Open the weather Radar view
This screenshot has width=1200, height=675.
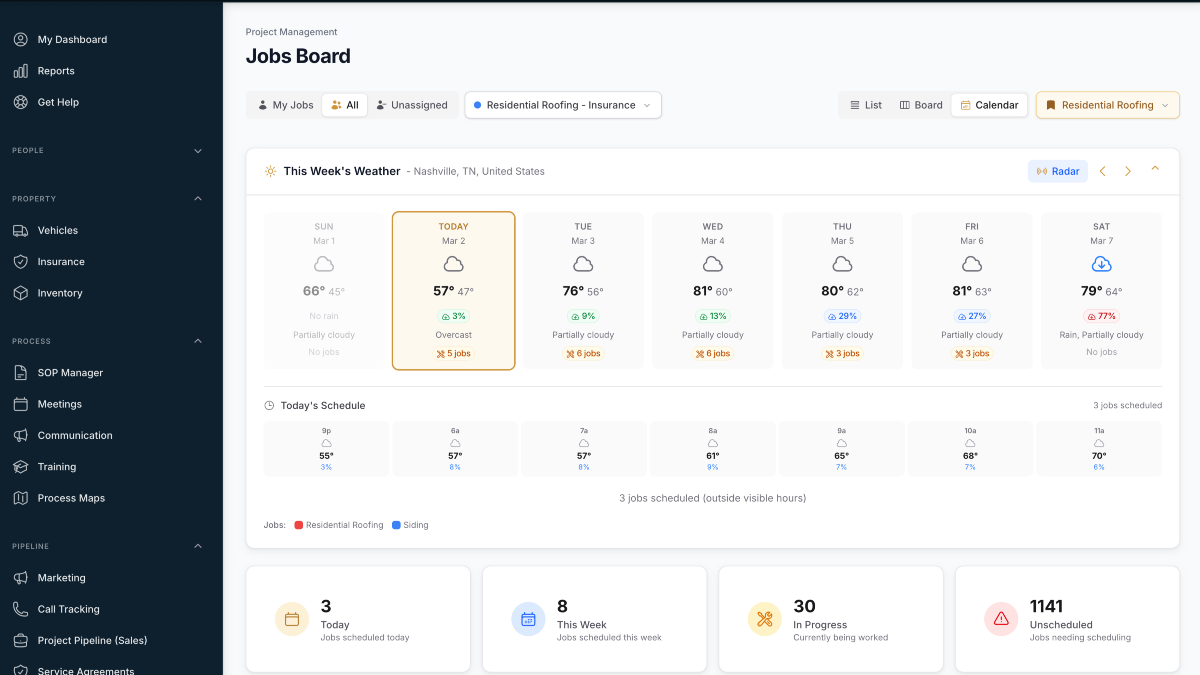coord(1057,171)
